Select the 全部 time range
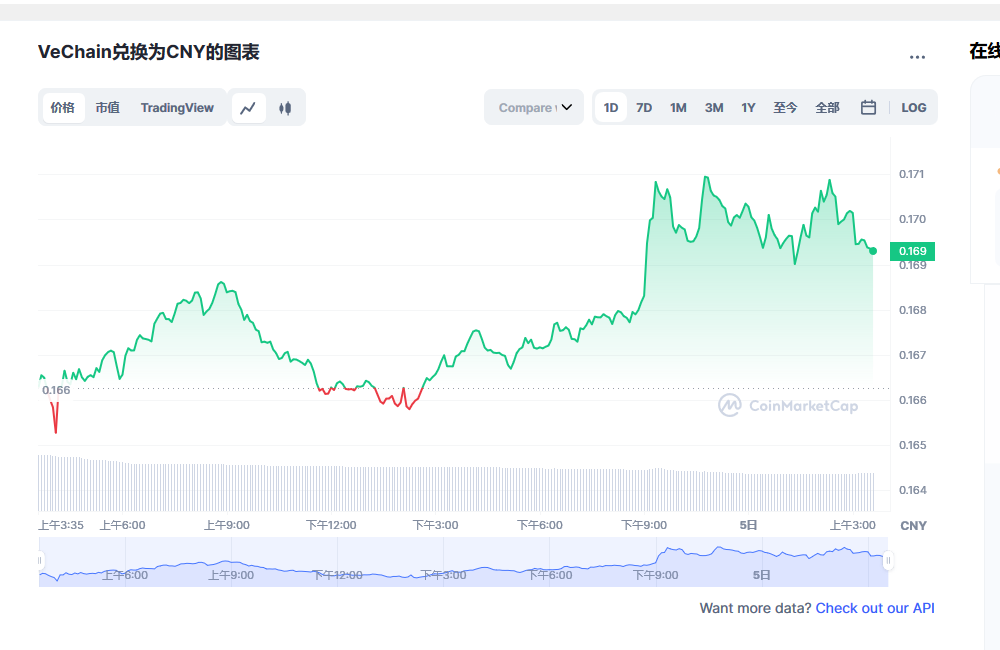1000x650 pixels. [827, 107]
